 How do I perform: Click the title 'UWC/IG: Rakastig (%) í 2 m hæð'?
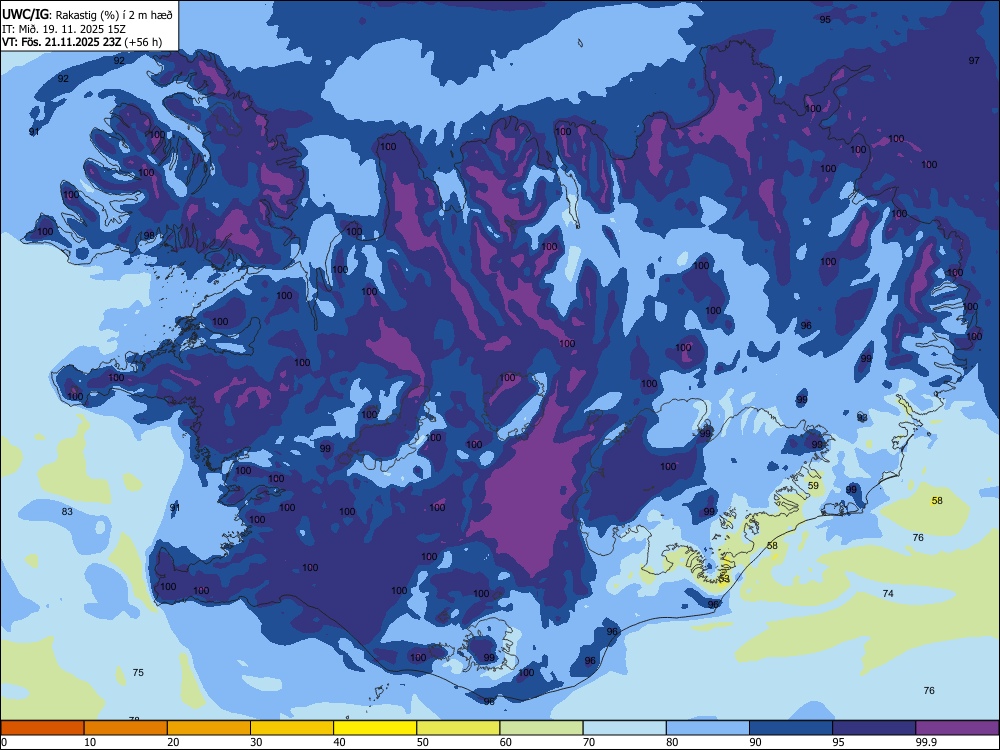pos(87,15)
